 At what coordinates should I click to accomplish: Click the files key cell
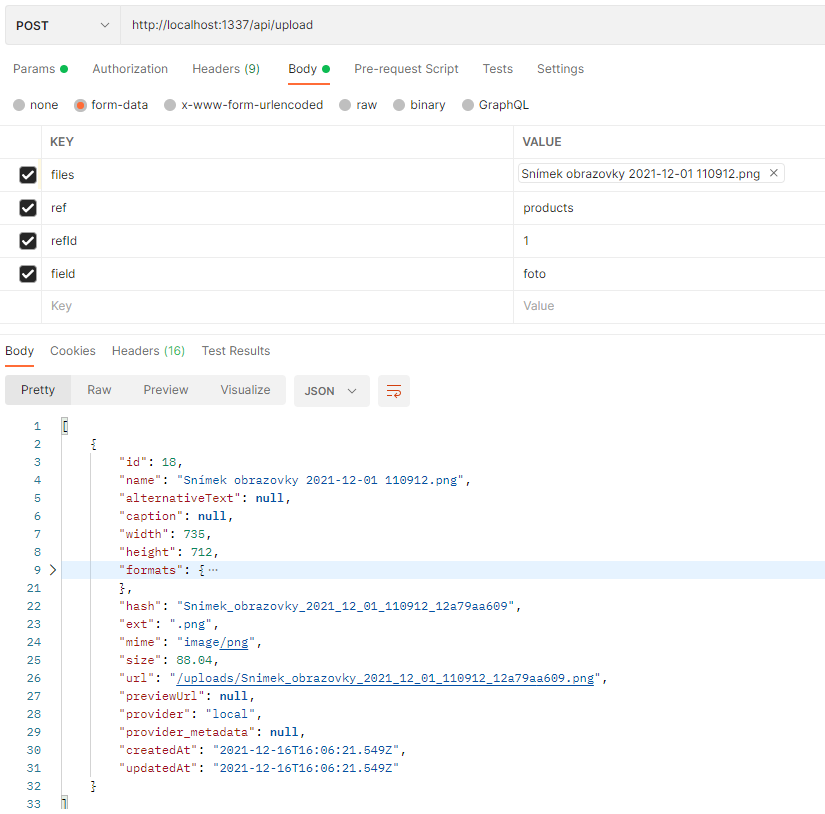277,175
